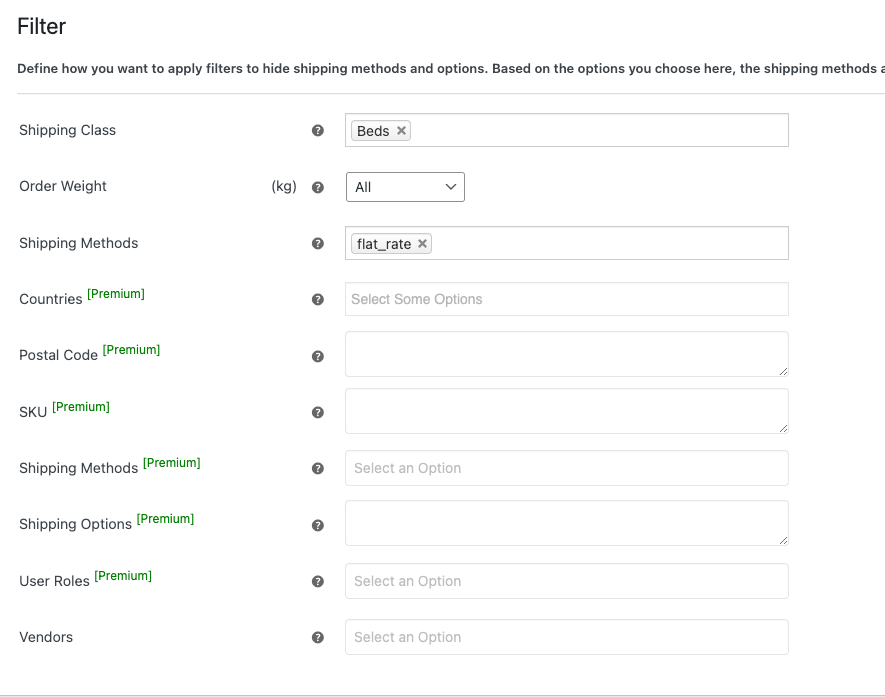
Task: Click the SKU help question mark
Action: click(318, 413)
